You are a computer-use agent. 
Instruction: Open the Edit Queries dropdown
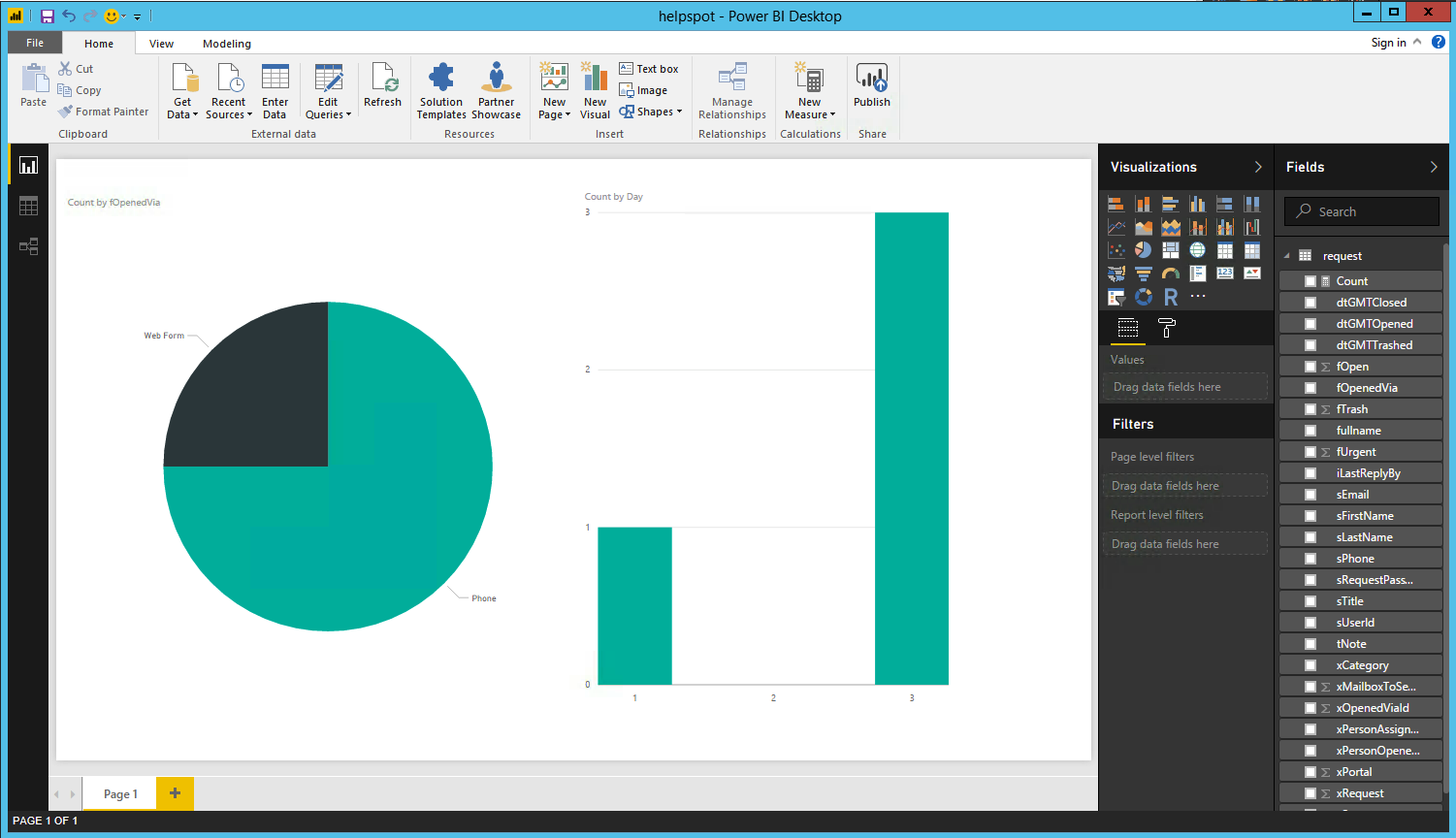click(x=329, y=91)
